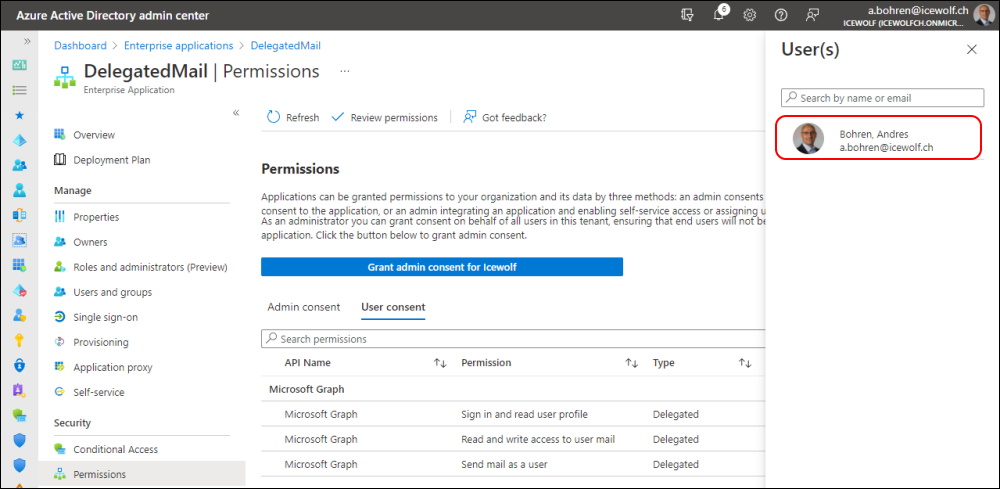Expand the left navigation rail chevrons
The height and width of the screenshot is (489, 1000).
pos(27,41)
